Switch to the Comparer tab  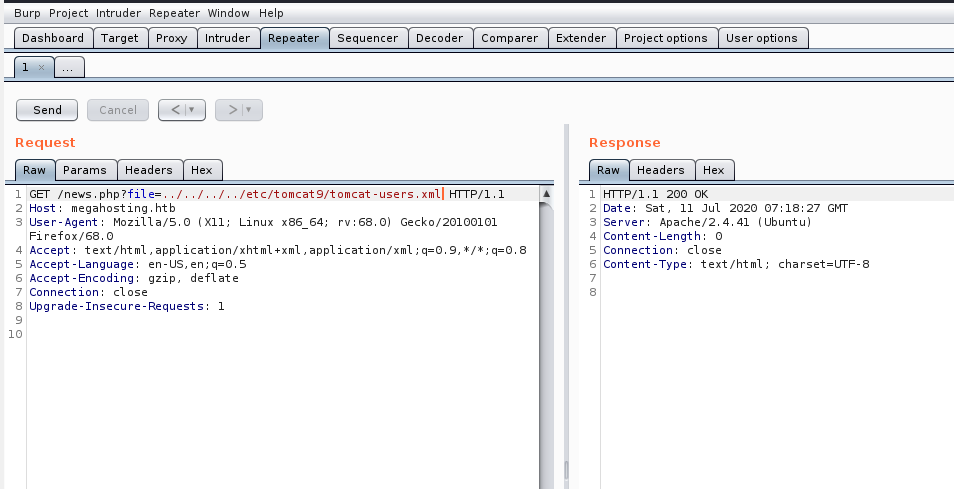coord(510,38)
